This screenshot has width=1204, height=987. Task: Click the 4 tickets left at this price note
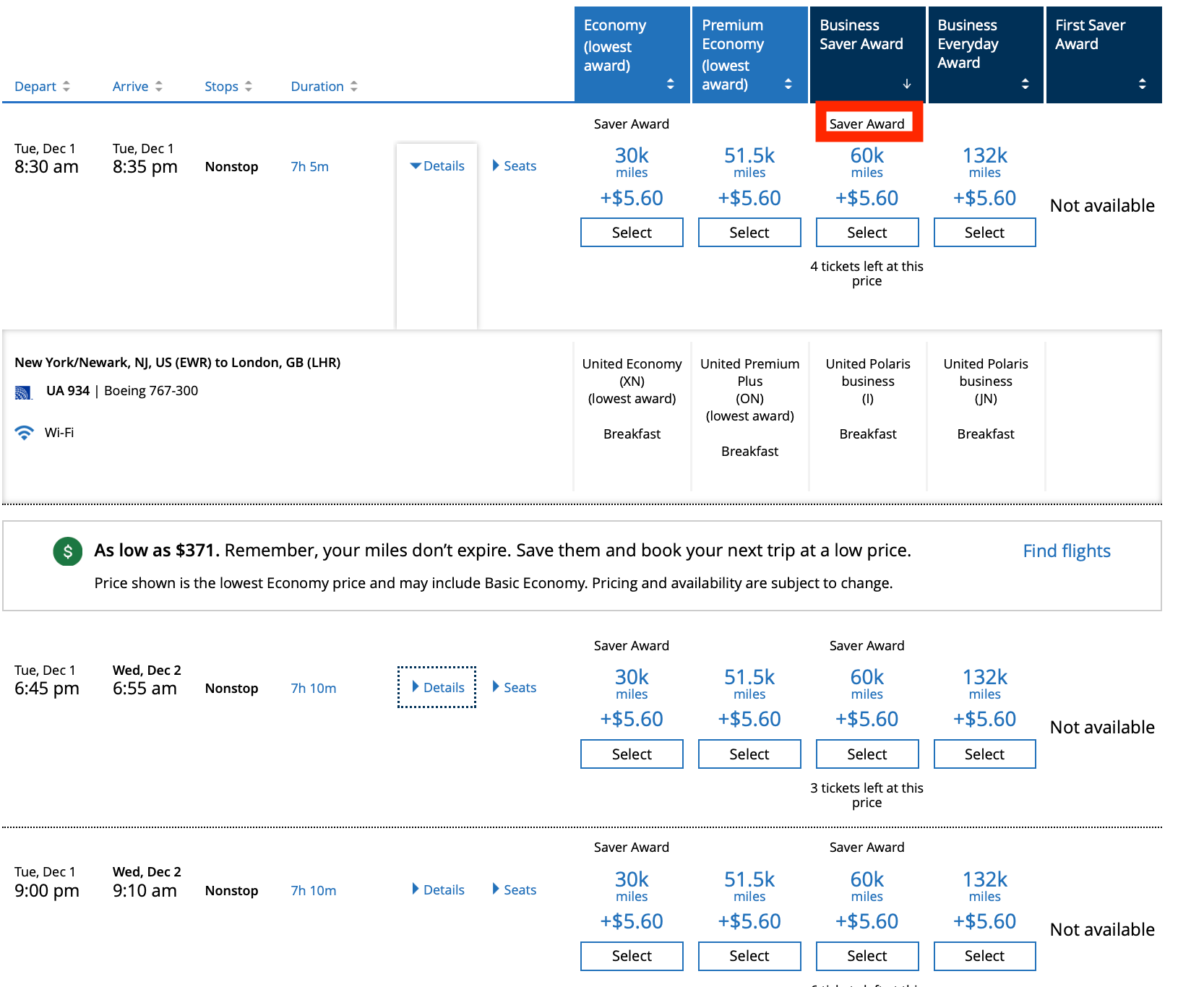pos(867,274)
